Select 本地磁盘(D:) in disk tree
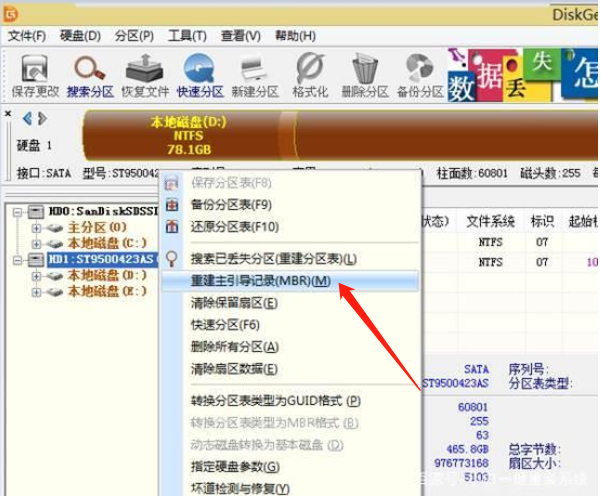Screen dimensions: 601x499 [107, 276]
